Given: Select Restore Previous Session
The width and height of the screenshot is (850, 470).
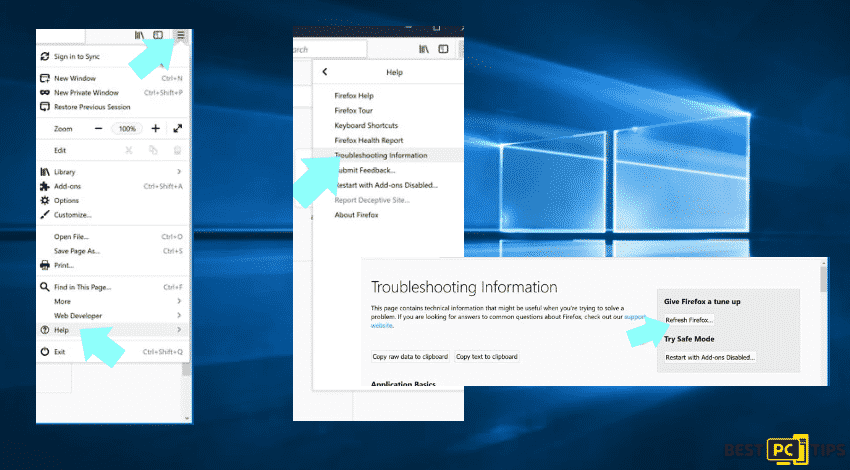Looking at the screenshot, I should point(113,107).
